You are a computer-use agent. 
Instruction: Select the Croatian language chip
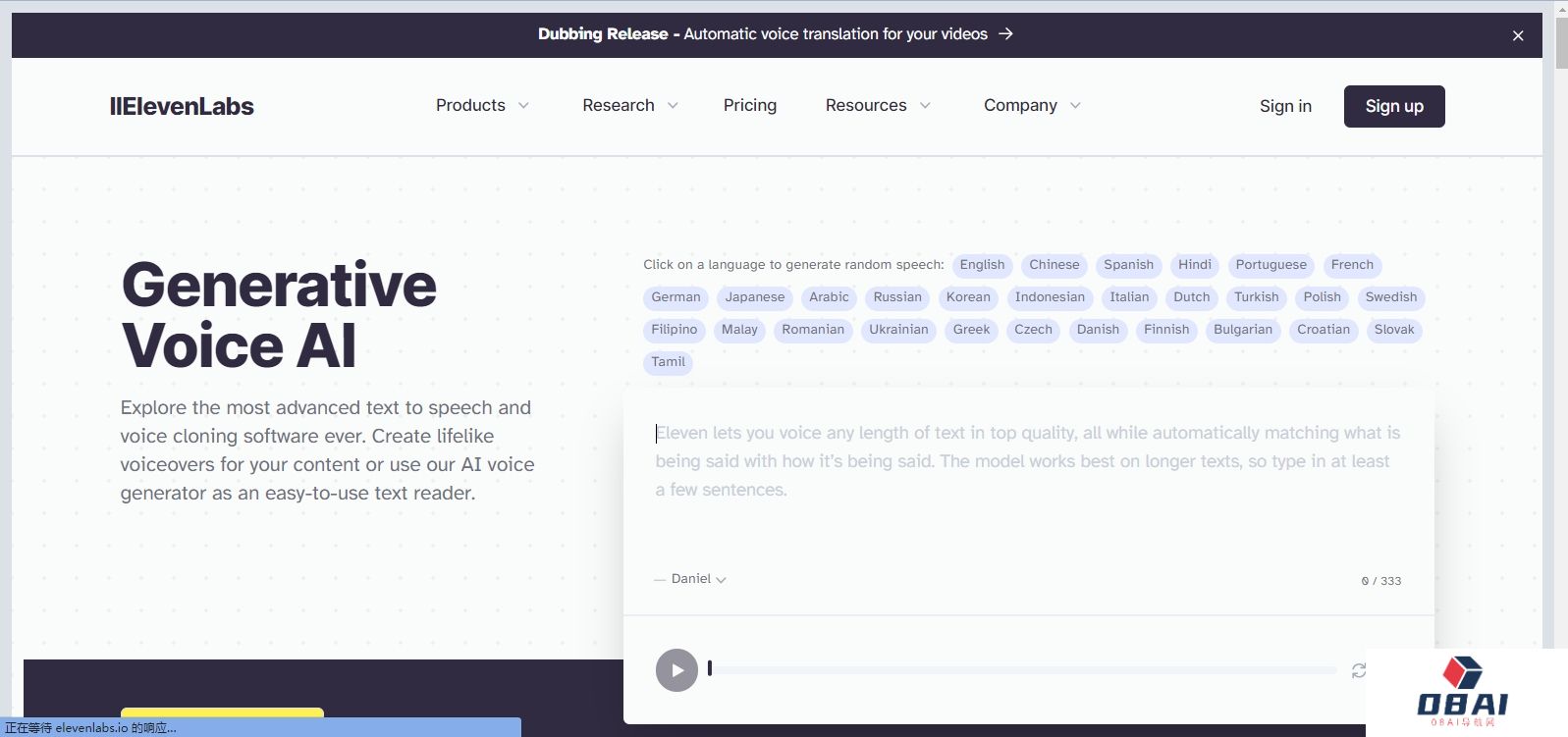click(x=1324, y=330)
